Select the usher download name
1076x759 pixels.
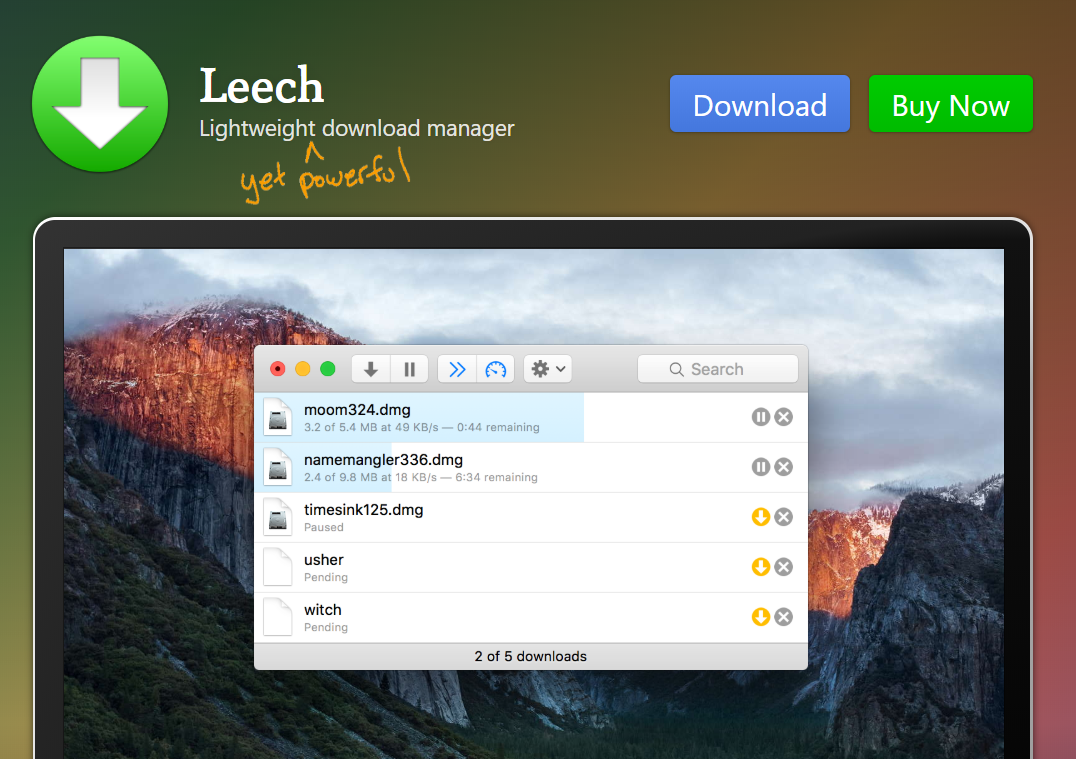[323, 560]
